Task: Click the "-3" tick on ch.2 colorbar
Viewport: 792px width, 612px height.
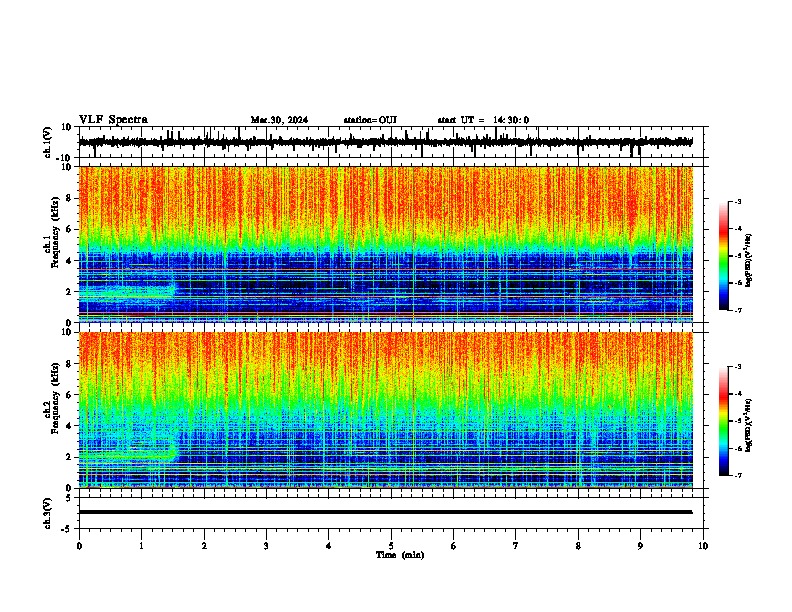Action: (737, 367)
